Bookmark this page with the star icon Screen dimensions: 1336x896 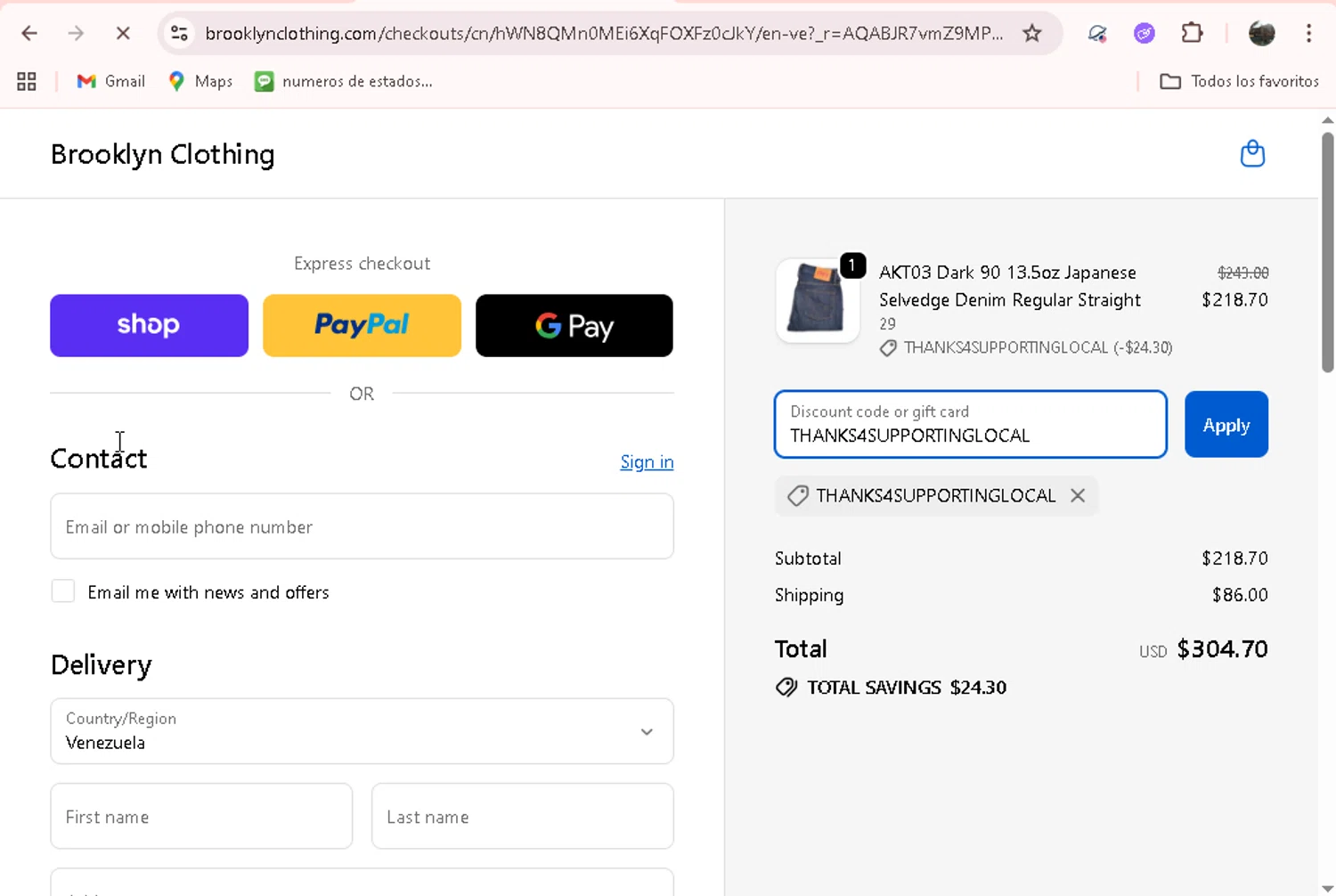pyautogui.click(x=1032, y=34)
